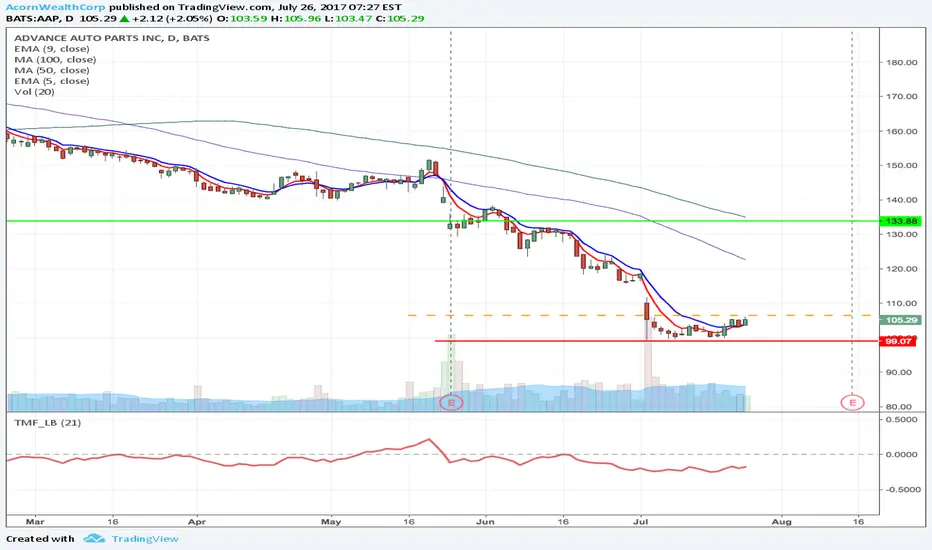Select the green 133.88 price label
The width and height of the screenshot is (932, 550).
tap(900, 221)
